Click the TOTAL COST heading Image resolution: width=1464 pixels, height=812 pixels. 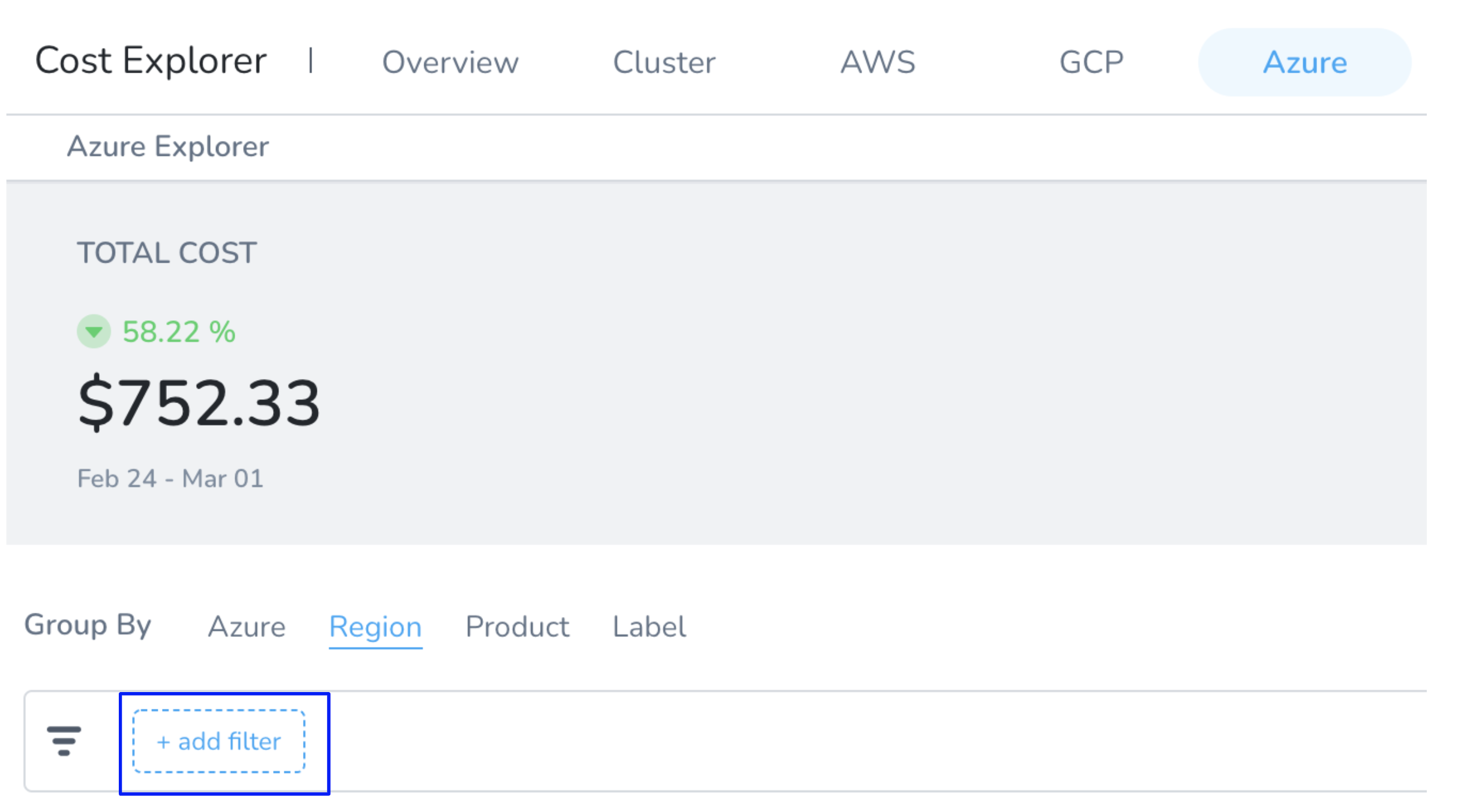point(167,252)
